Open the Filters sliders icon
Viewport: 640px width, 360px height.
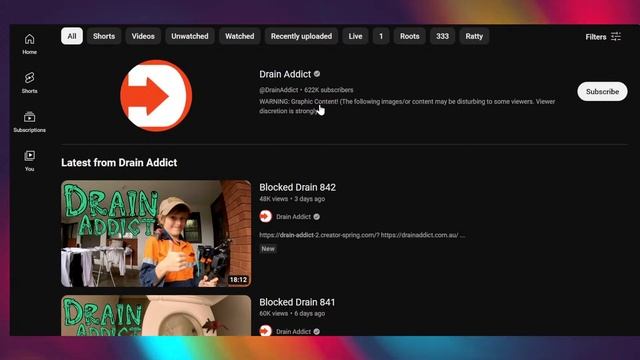tap(616, 37)
